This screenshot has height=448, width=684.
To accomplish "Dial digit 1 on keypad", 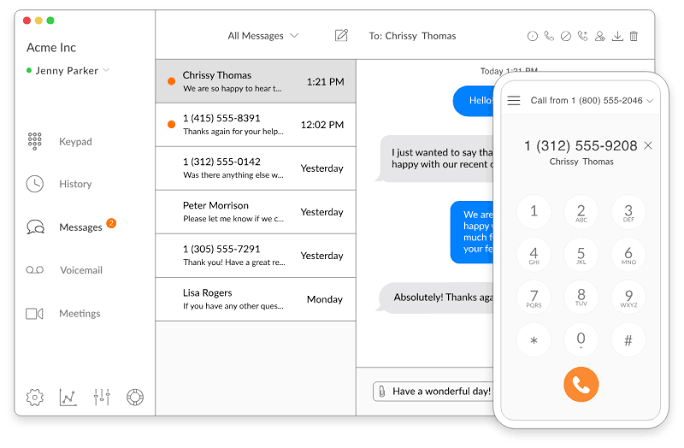I will 534,212.
